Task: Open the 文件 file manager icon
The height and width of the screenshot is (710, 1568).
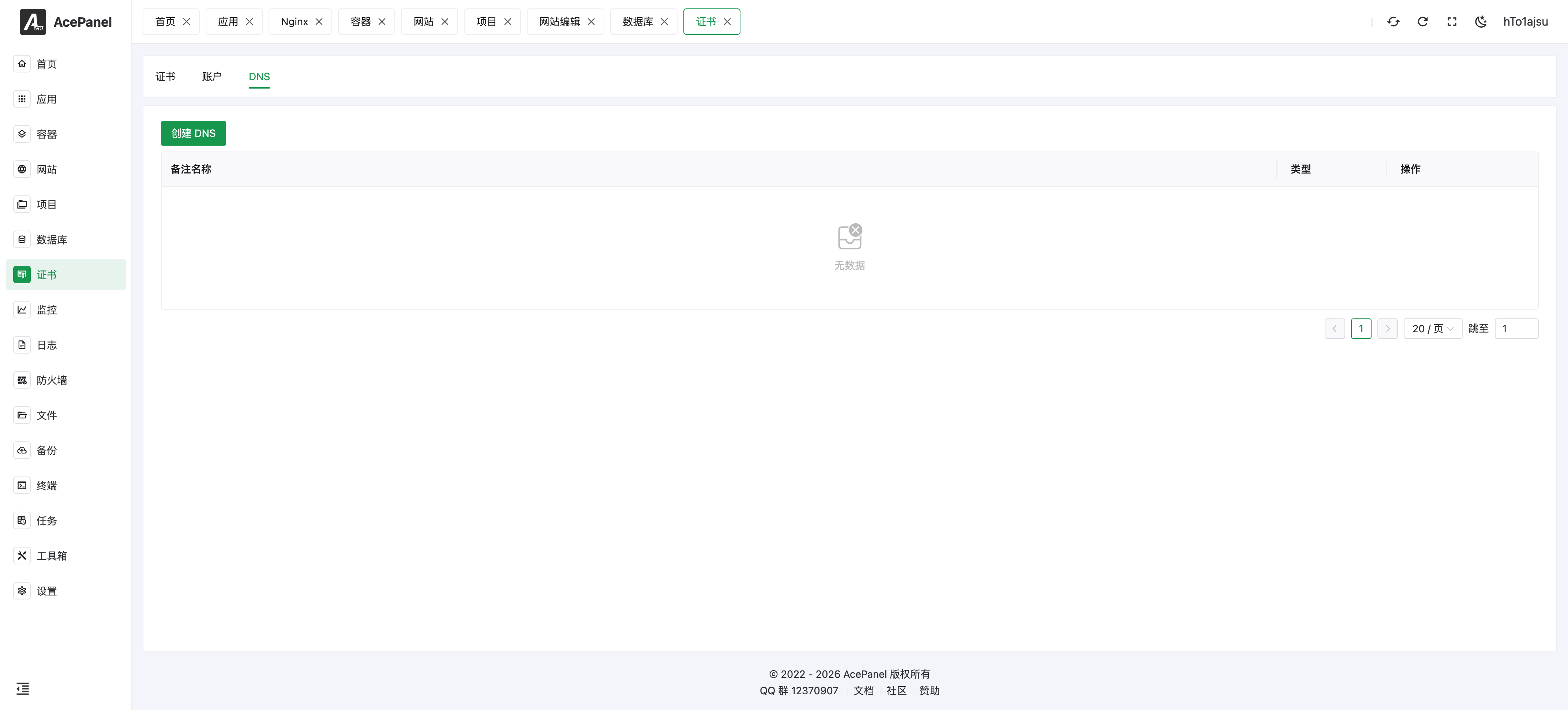Action: [22, 415]
